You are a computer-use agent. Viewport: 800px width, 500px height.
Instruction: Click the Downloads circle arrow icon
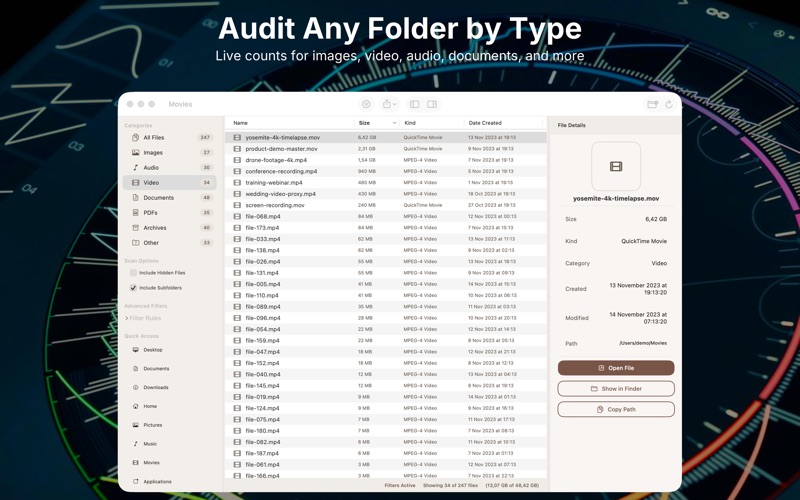135,387
